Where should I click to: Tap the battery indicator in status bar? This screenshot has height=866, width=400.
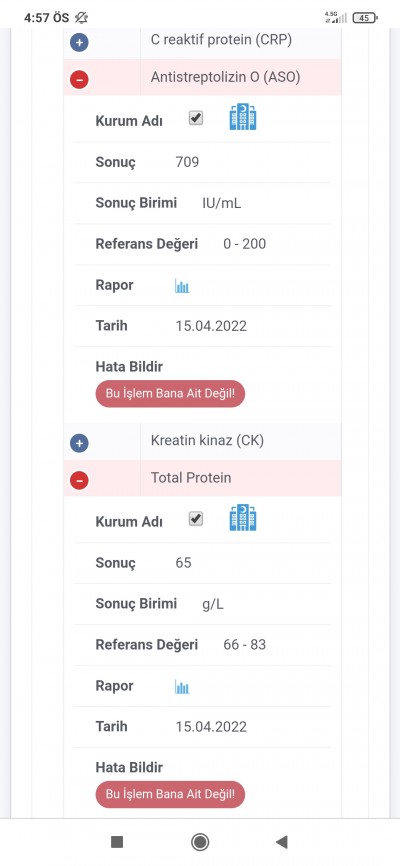tap(365, 18)
